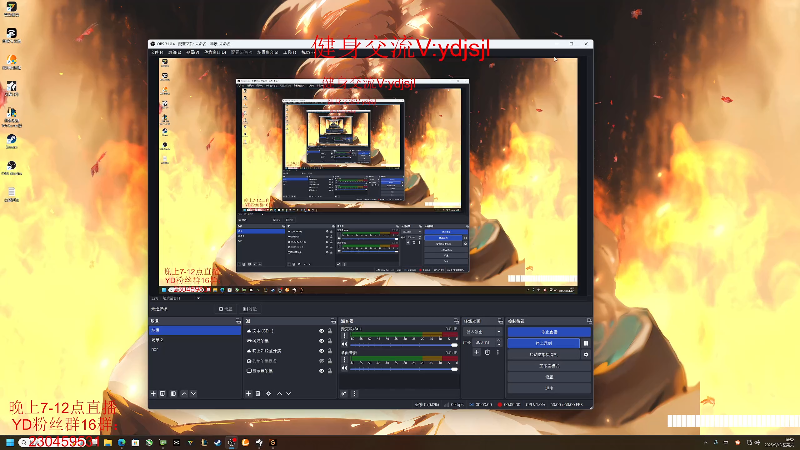The width and height of the screenshot is (800, 450).
Task: Open the Edit menu in OBS
Action: coord(174,52)
